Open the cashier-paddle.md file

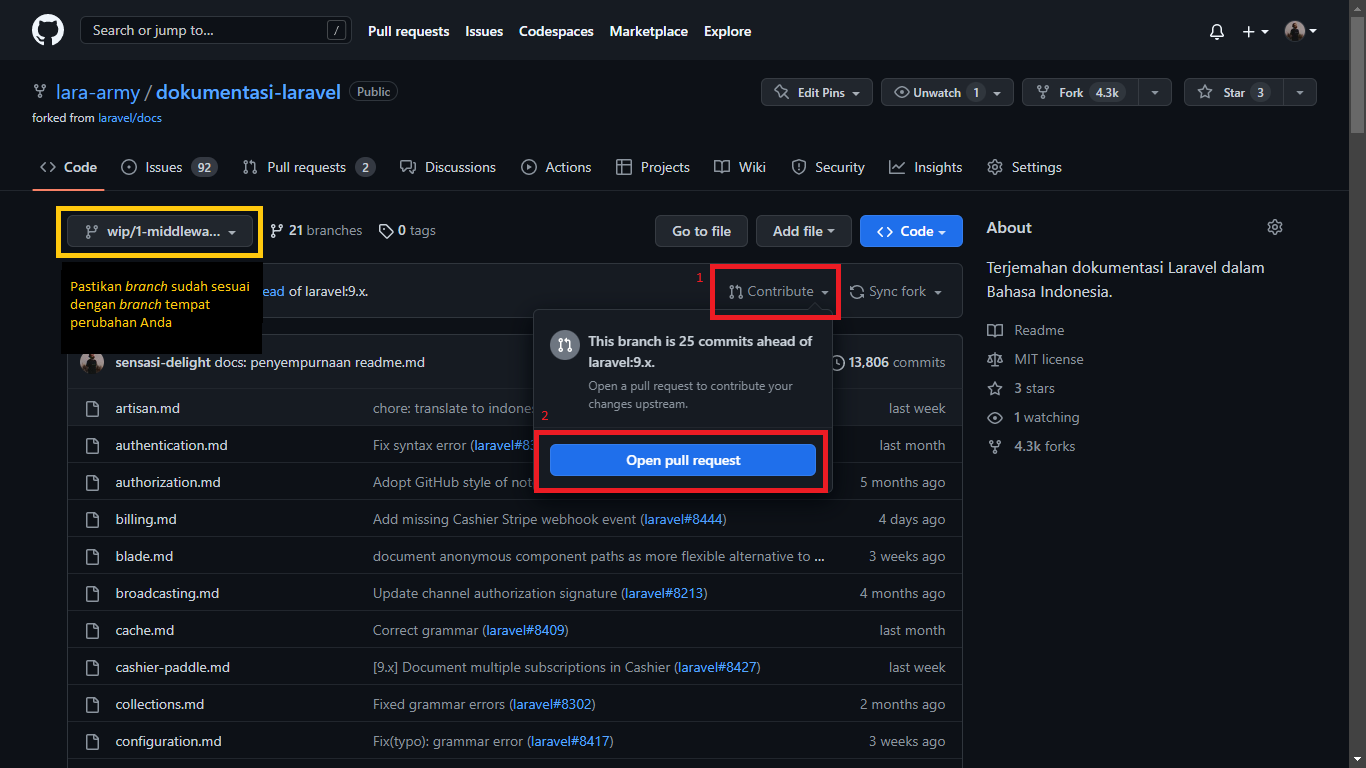(x=172, y=667)
